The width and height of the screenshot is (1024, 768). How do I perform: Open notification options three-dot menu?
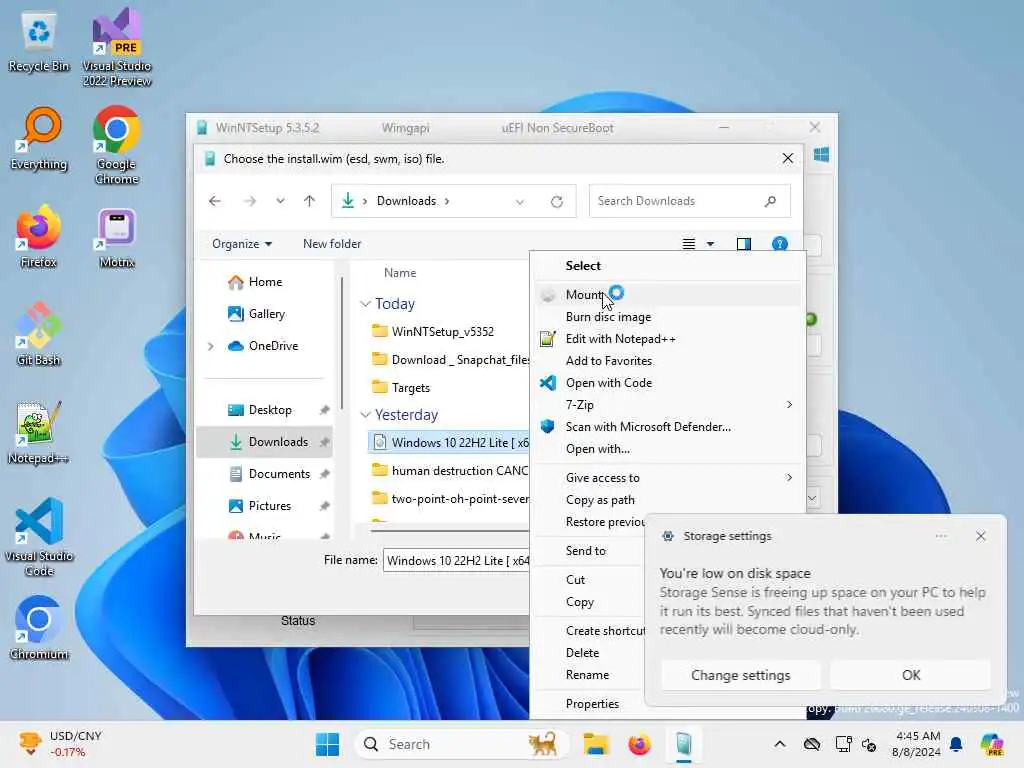point(940,537)
